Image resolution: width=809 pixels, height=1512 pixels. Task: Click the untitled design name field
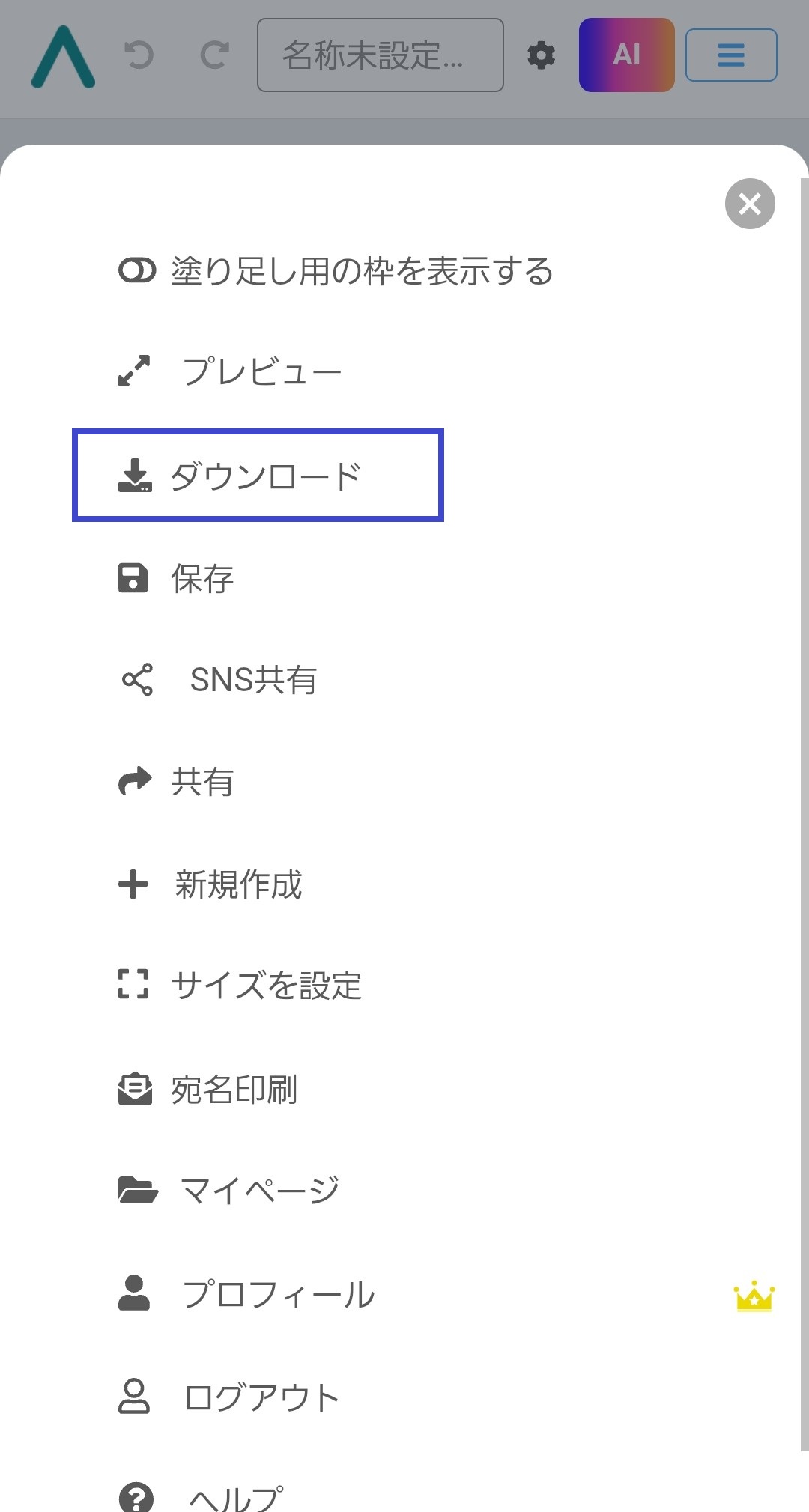(x=380, y=55)
